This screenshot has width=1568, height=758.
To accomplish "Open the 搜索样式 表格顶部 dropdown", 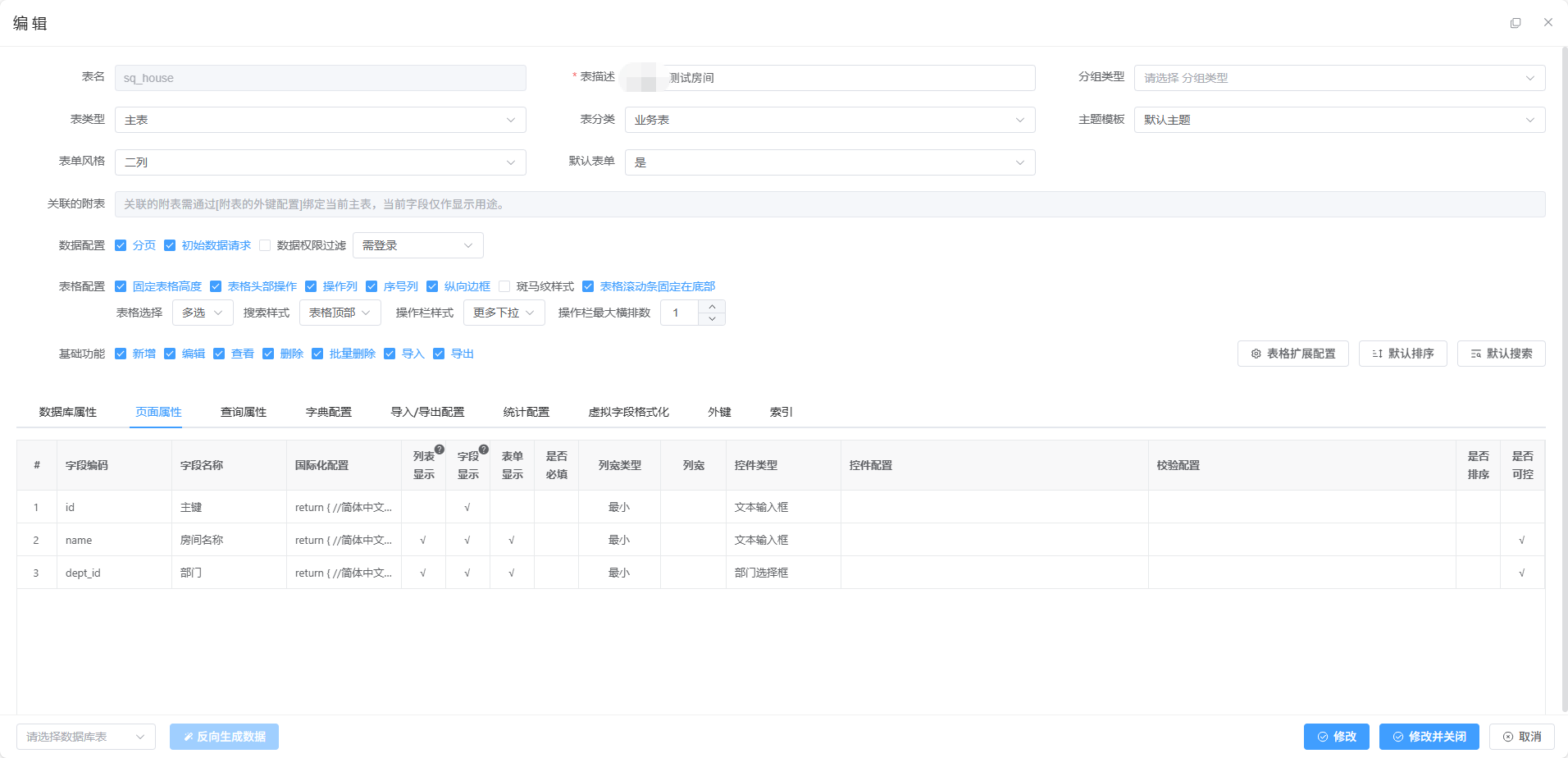I will [340, 313].
